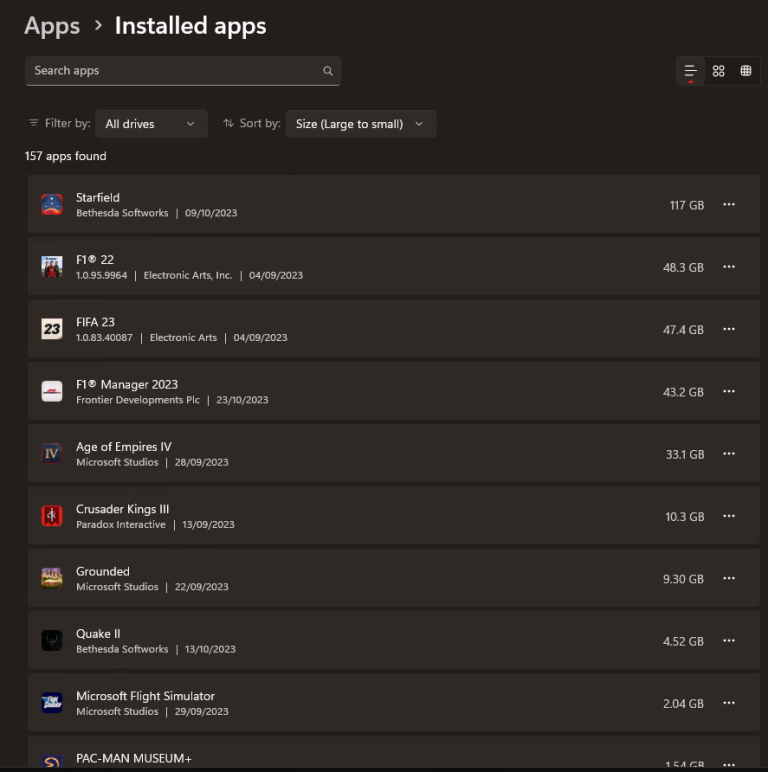Select the FIFA 23 app name

click(95, 322)
